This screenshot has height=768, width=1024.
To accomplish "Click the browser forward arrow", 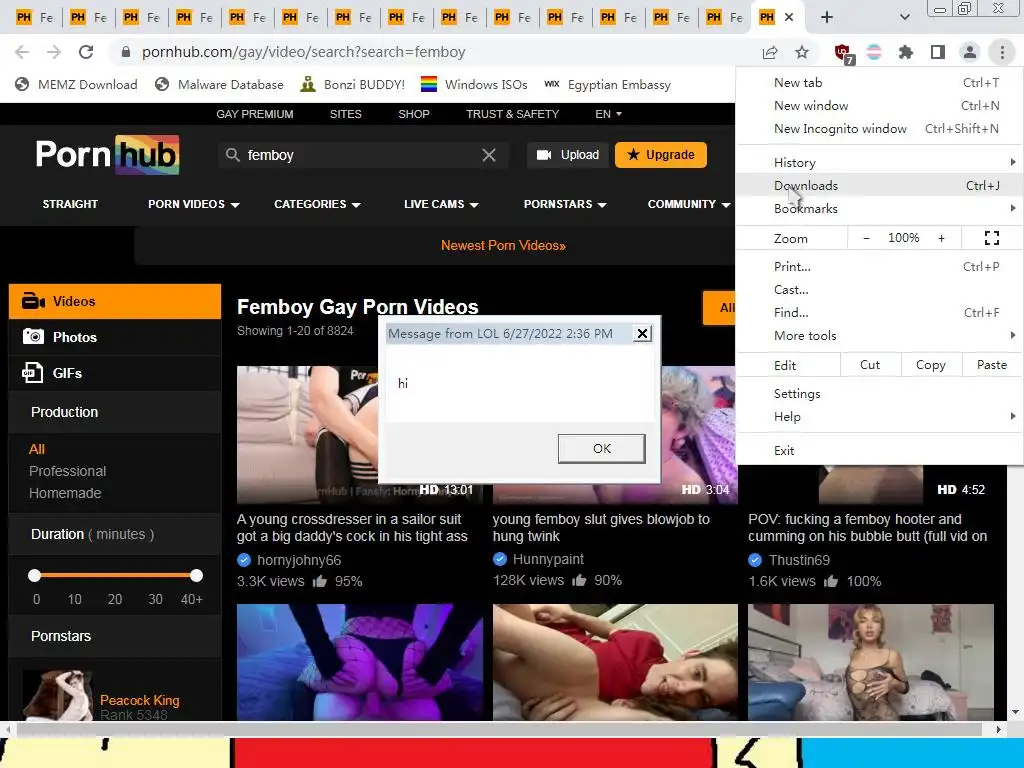I will pyautogui.click(x=54, y=52).
